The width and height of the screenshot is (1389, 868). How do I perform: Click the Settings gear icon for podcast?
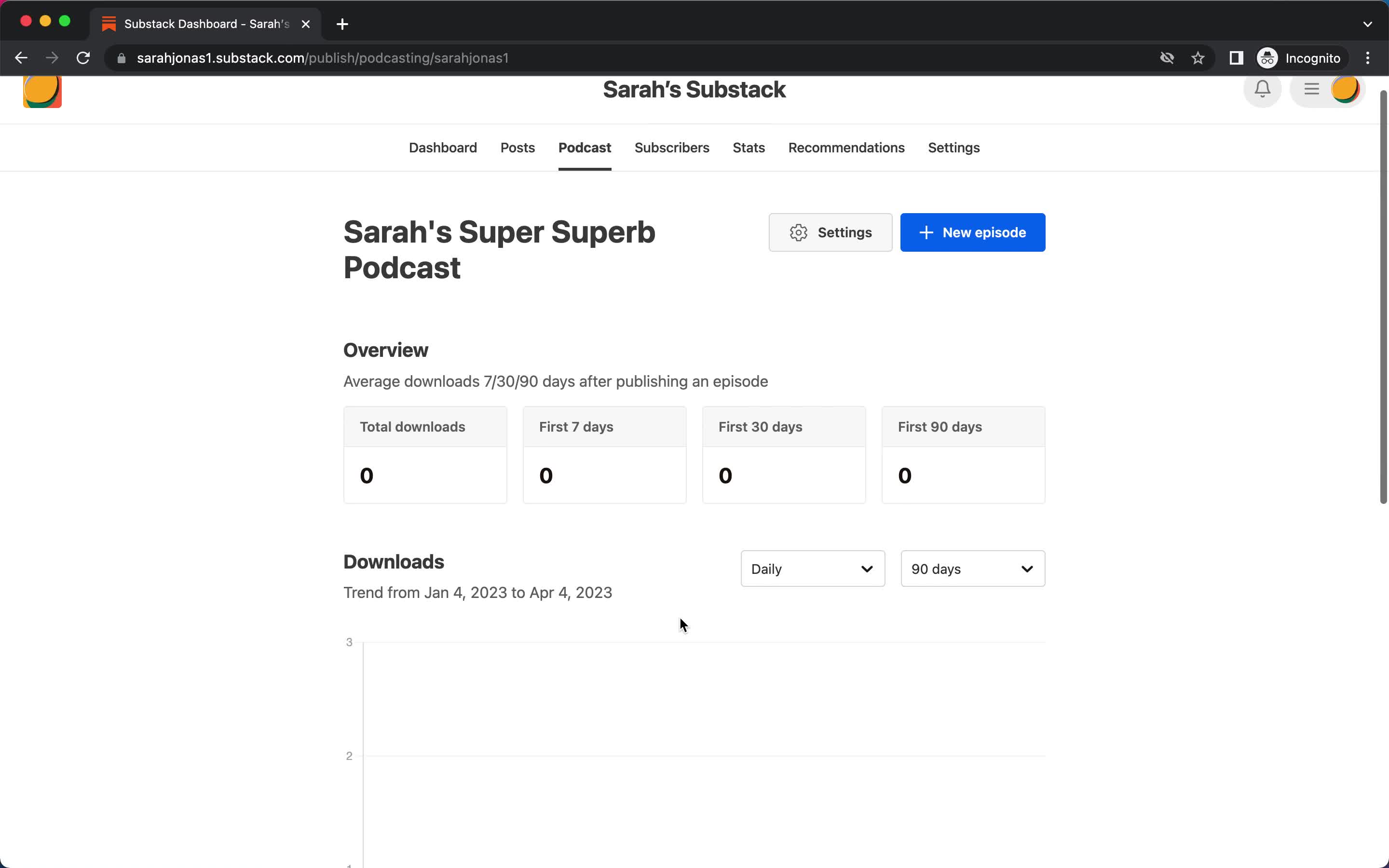(799, 232)
